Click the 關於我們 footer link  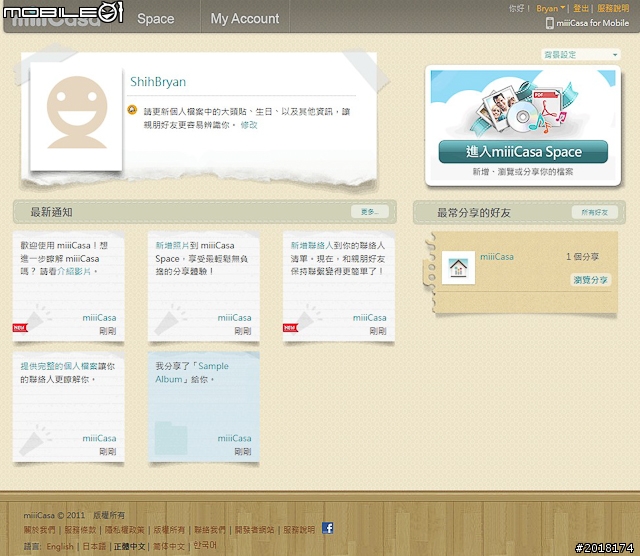coord(39,530)
